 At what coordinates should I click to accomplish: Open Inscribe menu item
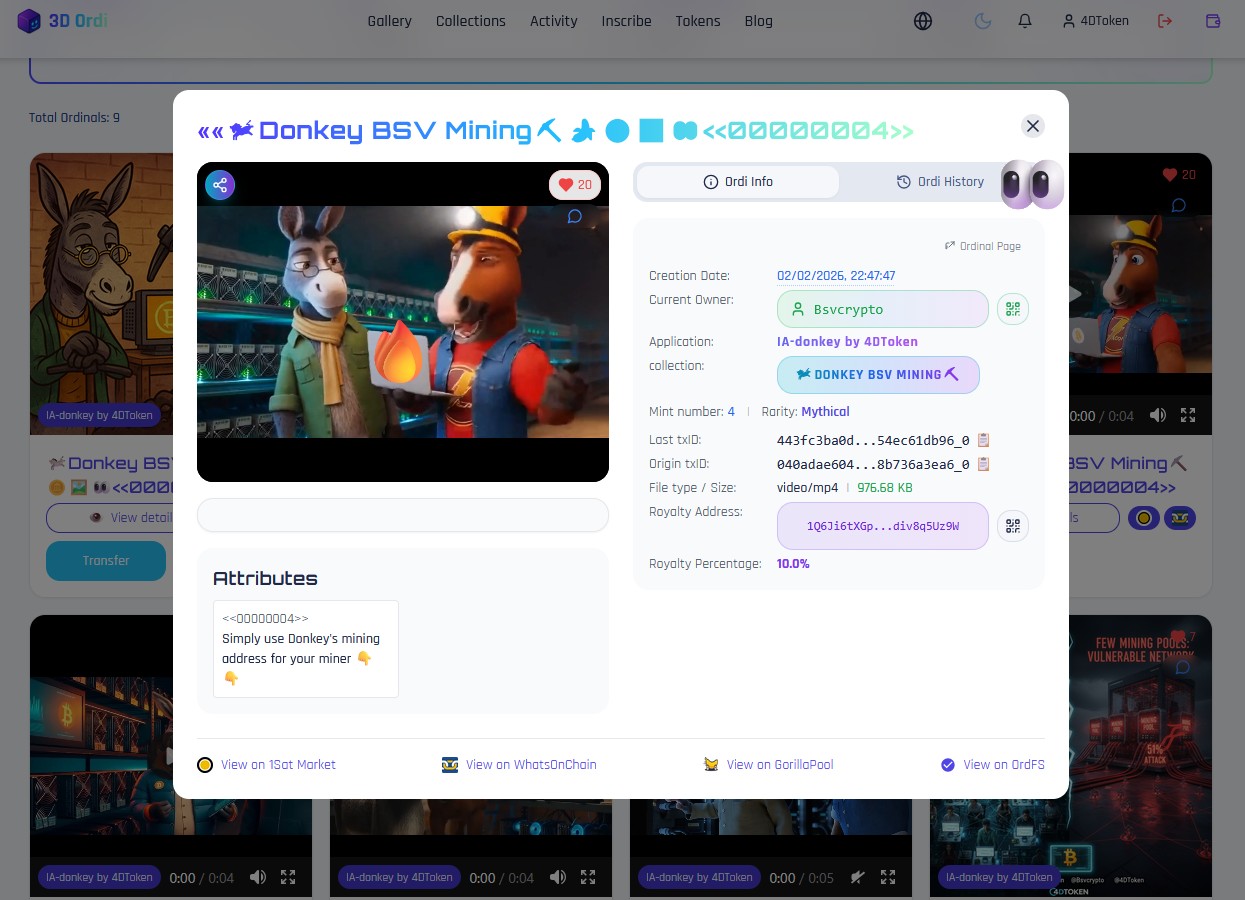pos(627,21)
